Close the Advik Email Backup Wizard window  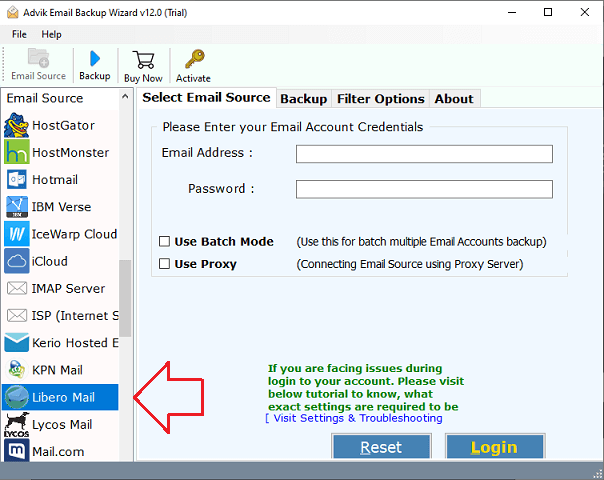pos(585,12)
